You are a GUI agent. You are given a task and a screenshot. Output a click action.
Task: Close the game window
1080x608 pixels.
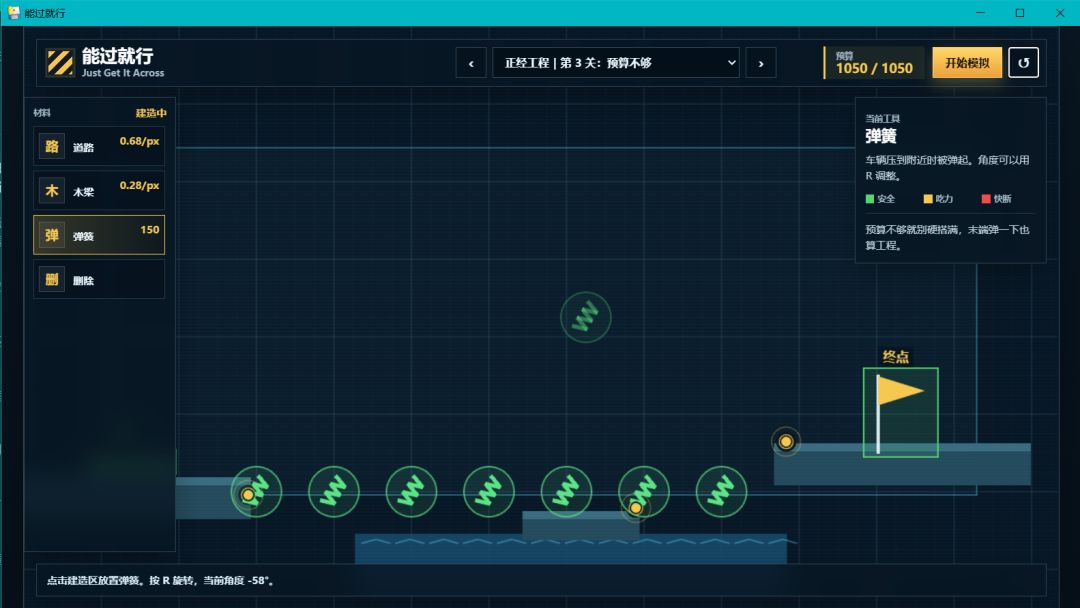(x=1060, y=13)
